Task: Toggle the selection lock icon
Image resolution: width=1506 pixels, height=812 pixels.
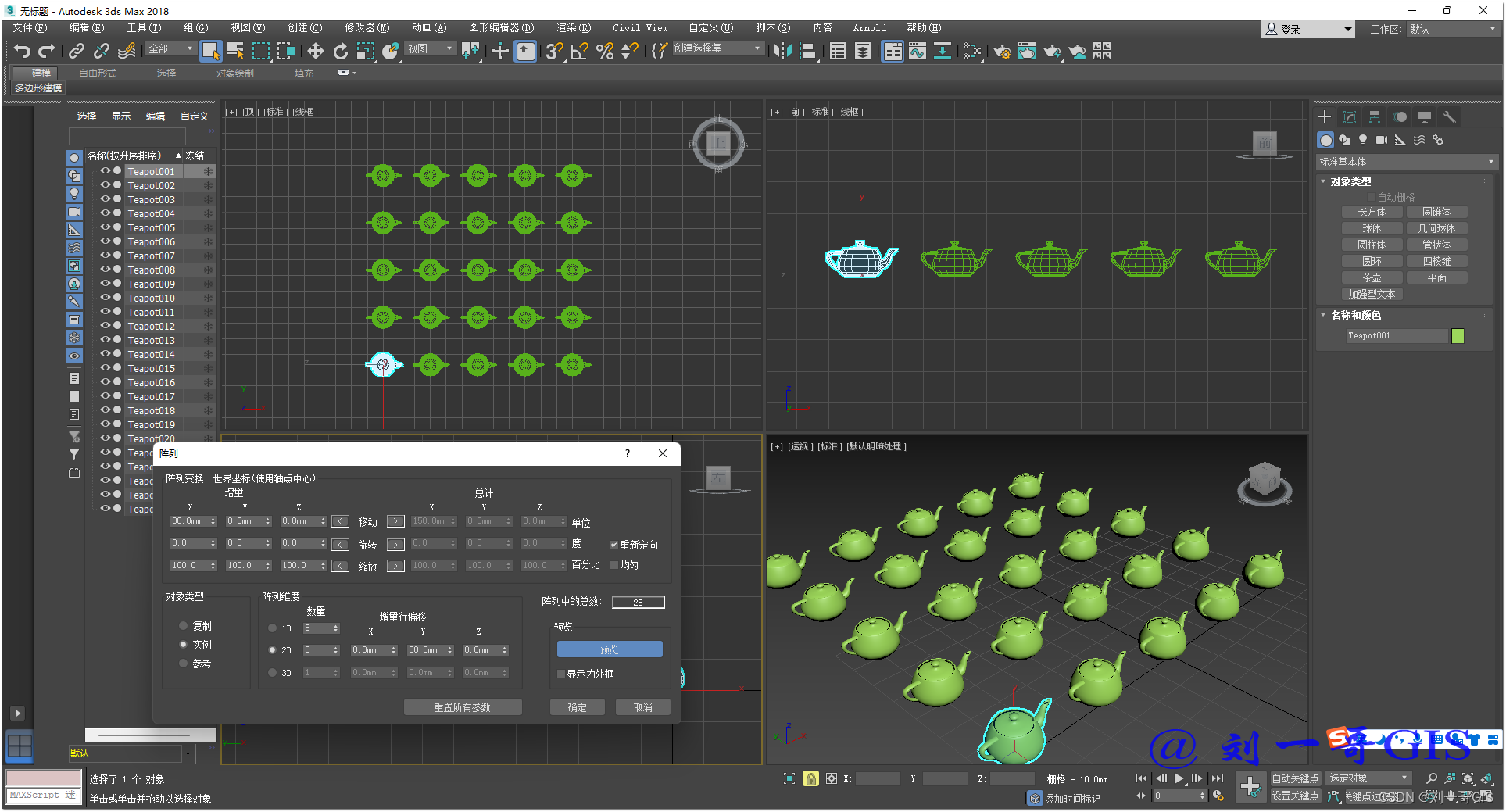Action: [x=810, y=778]
